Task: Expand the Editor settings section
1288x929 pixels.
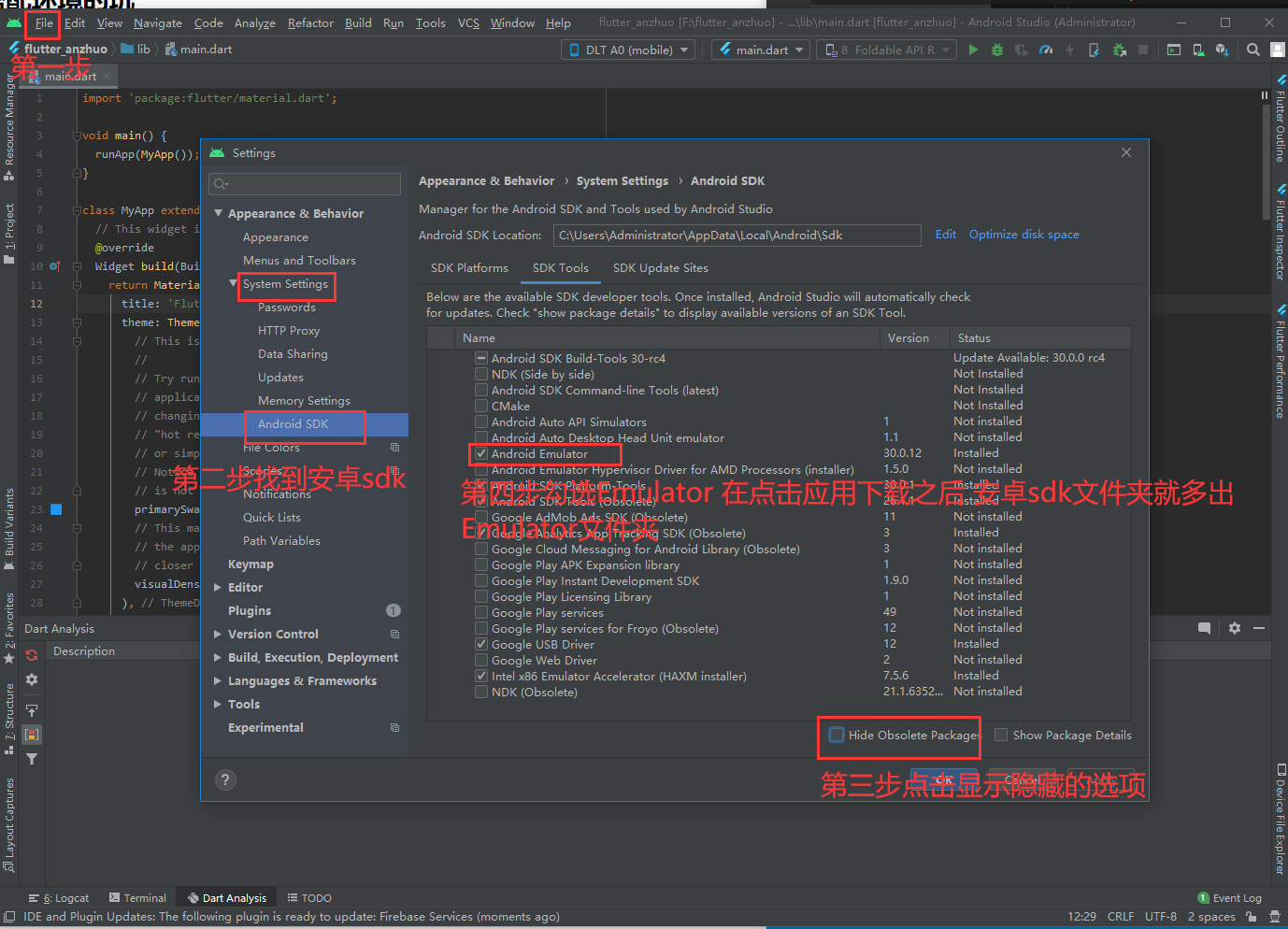Action: pos(218,588)
